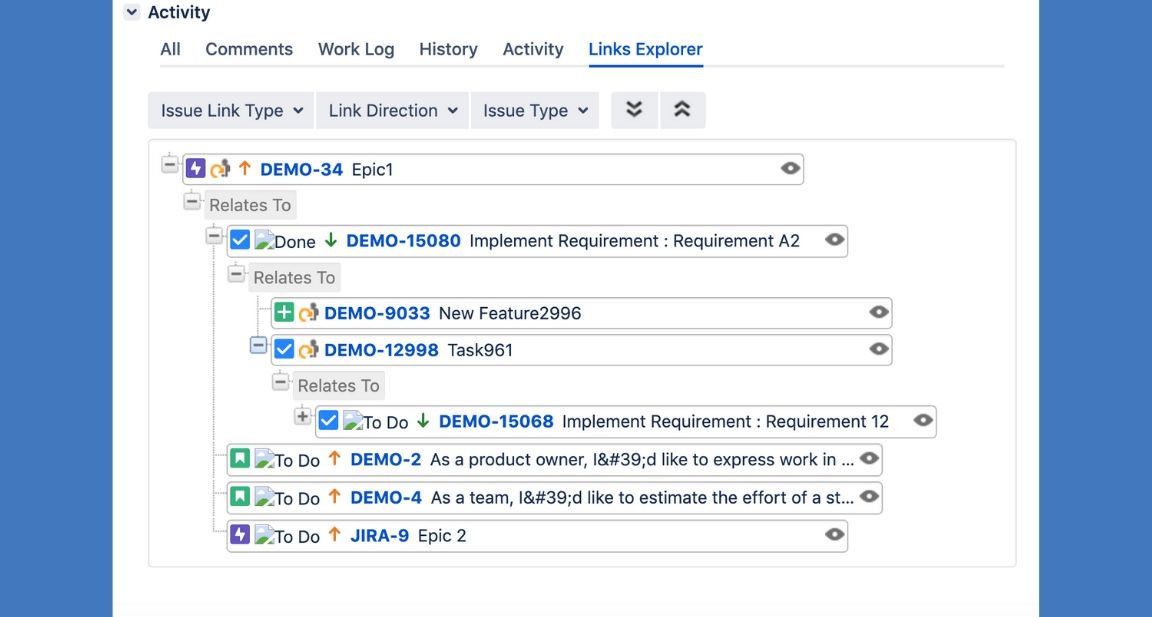Click the collapse all double-chevron button

682,110
